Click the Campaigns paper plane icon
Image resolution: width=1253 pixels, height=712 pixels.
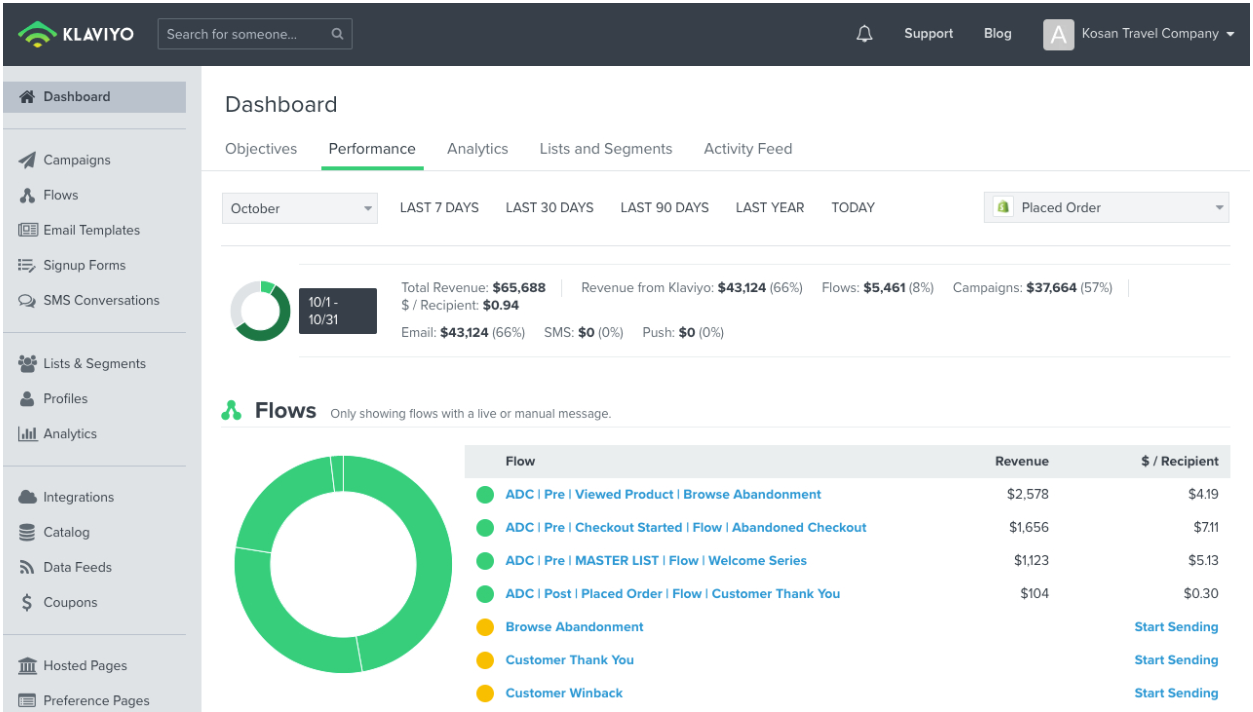click(27, 160)
